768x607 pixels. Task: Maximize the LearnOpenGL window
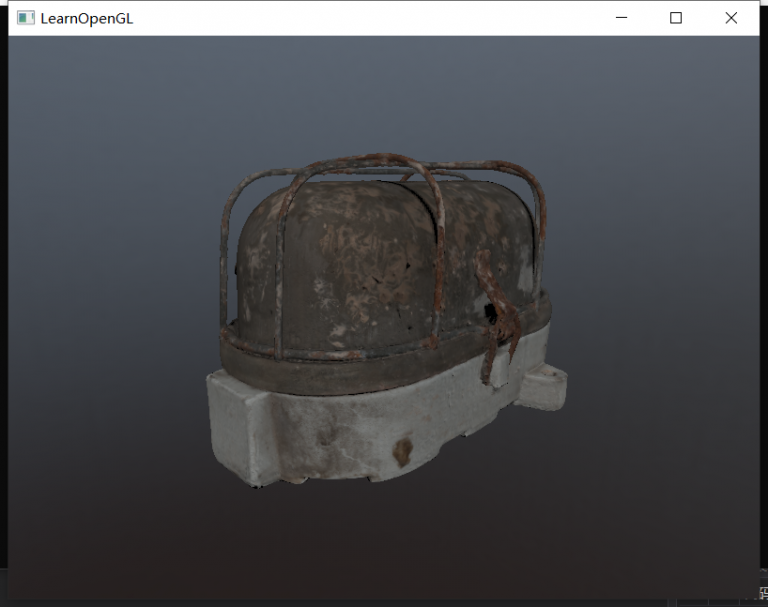676,18
